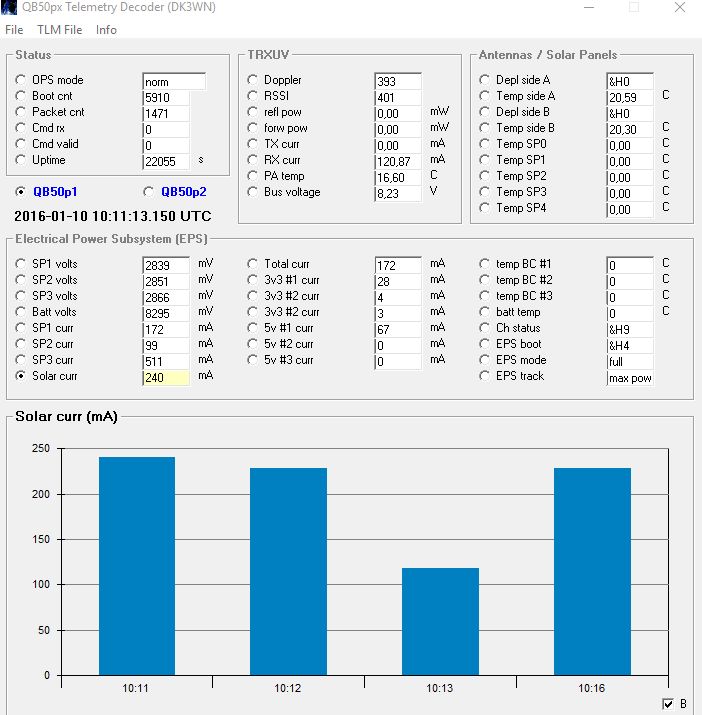Select the RSSI radio button

(x=252, y=96)
